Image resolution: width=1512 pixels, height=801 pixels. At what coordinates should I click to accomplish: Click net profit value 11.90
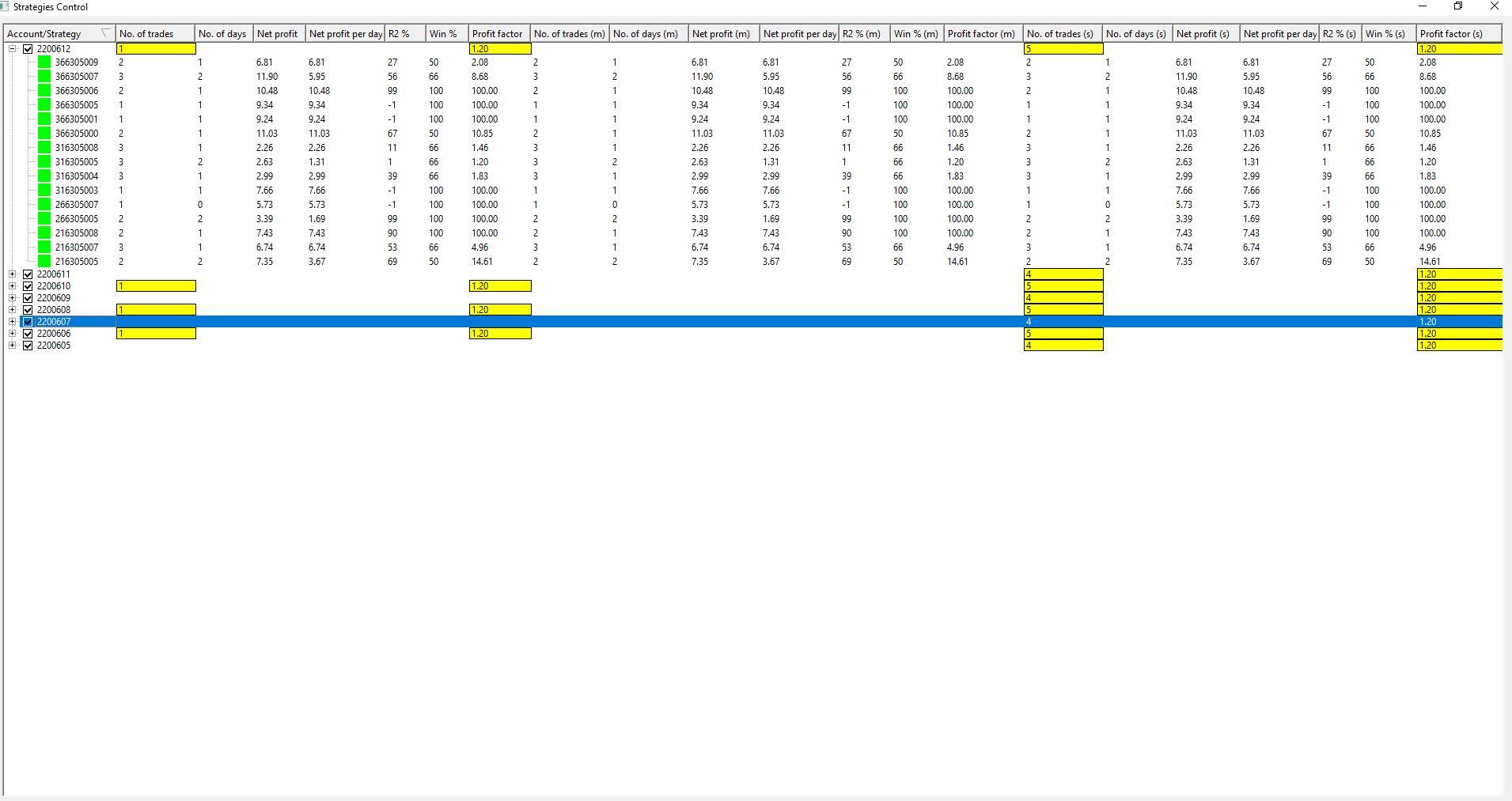(x=267, y=77)
